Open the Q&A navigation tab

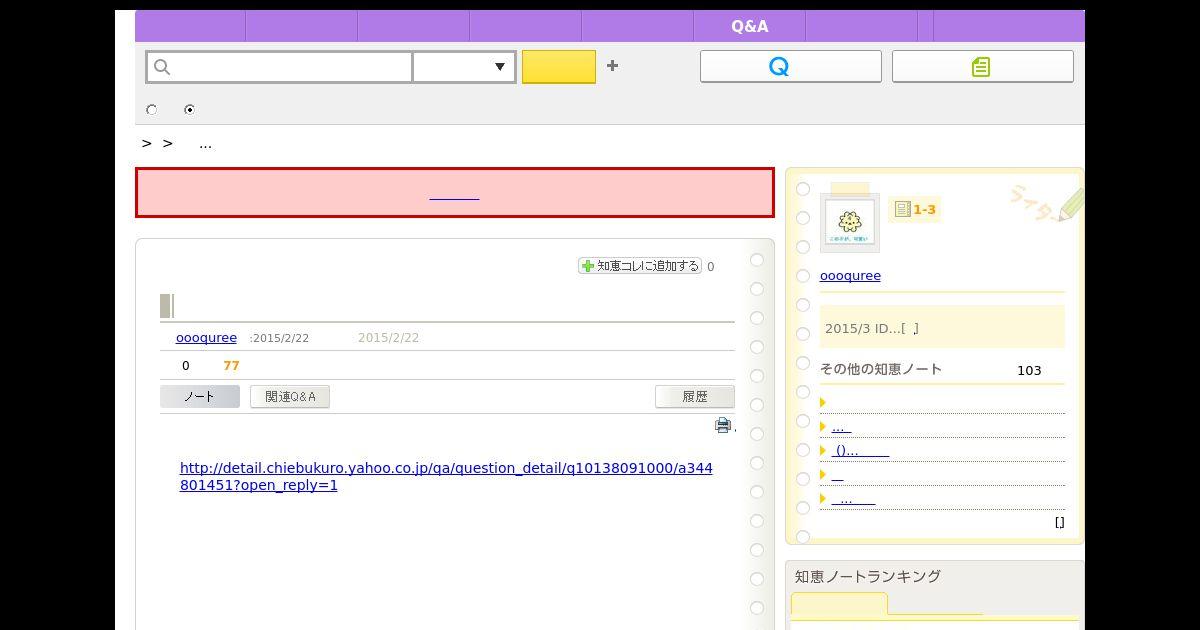749,26
